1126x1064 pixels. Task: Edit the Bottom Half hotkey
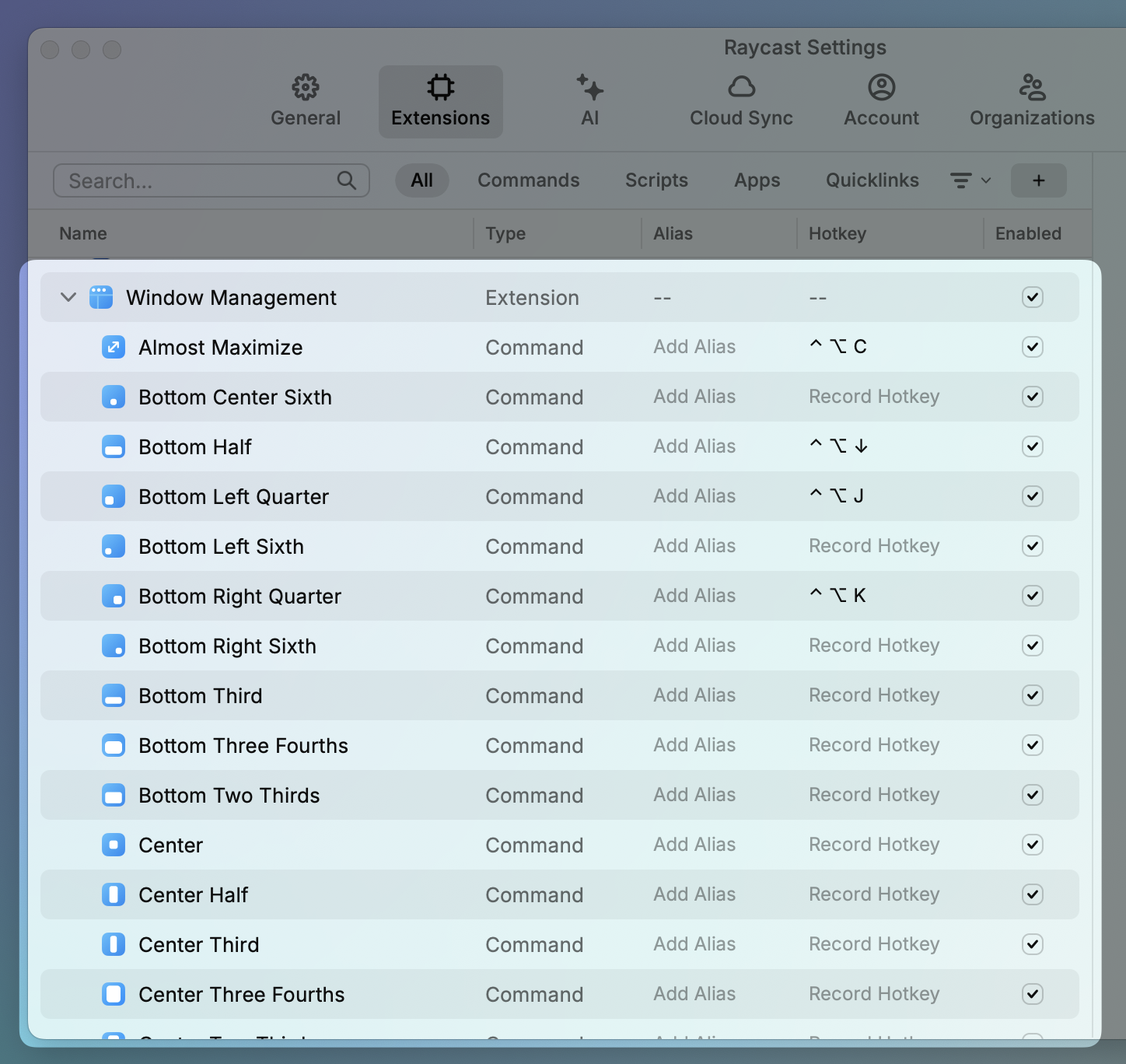(x=839, y=446)
